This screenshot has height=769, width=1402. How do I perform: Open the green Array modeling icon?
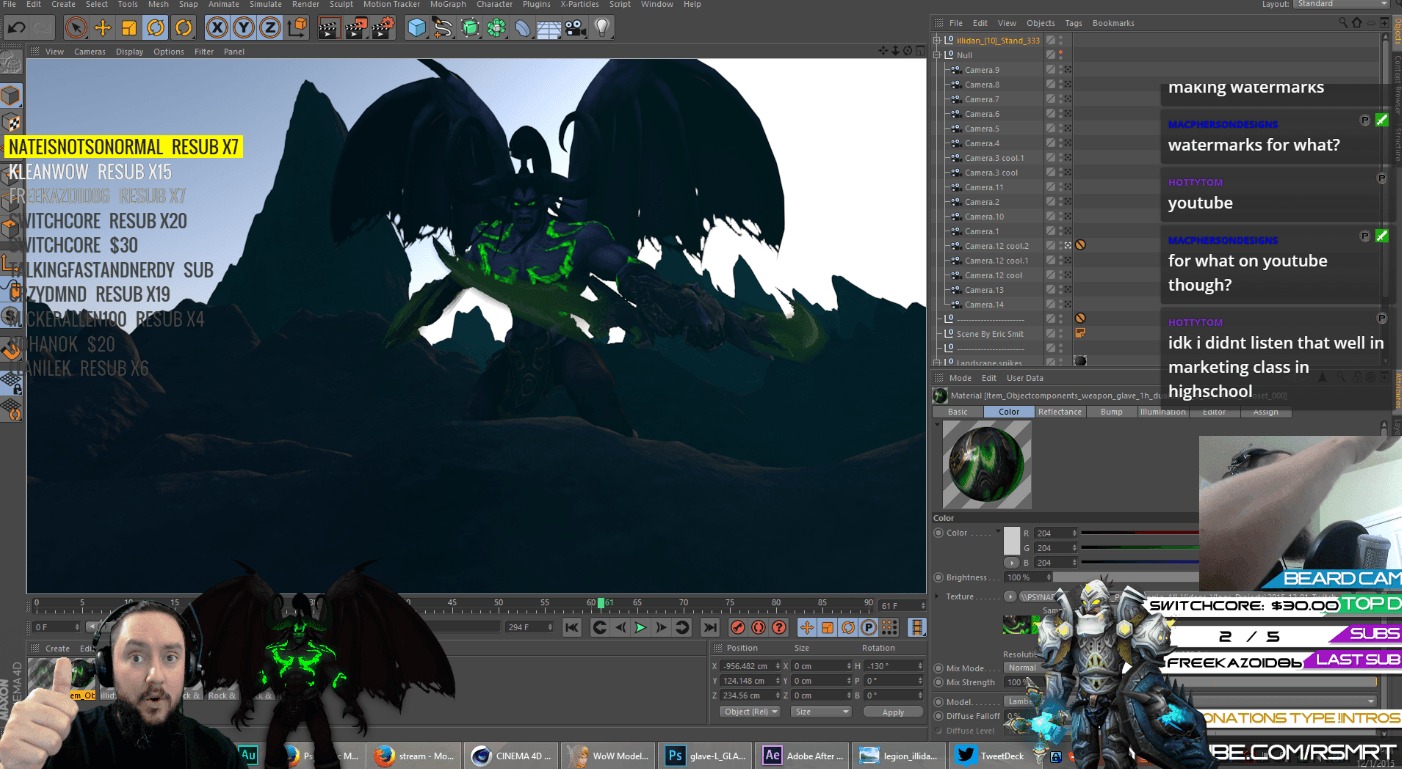tap(497, 28)
